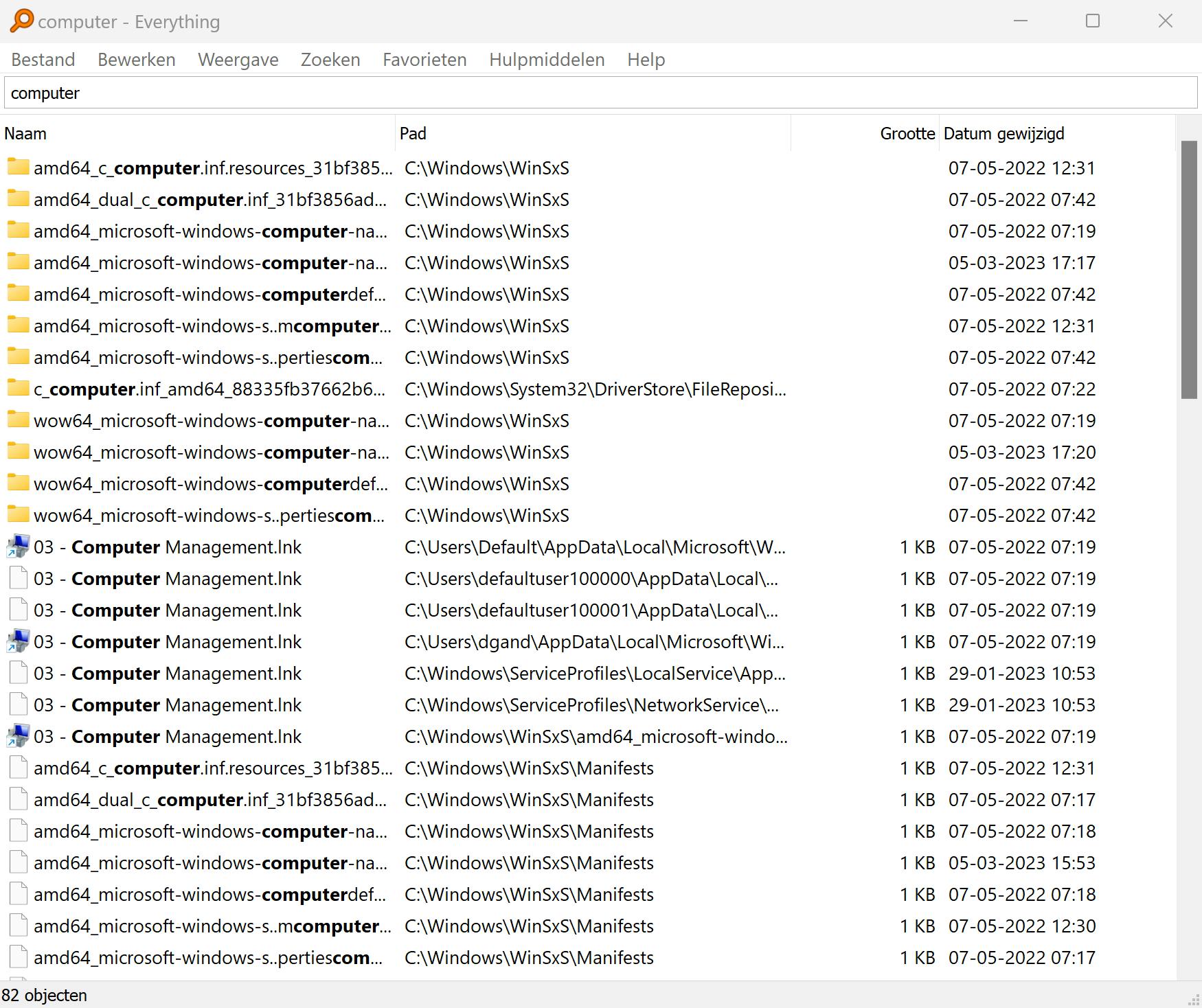Click folder icon of wow64 s..pertiescom row

click(x=18, y=515)
